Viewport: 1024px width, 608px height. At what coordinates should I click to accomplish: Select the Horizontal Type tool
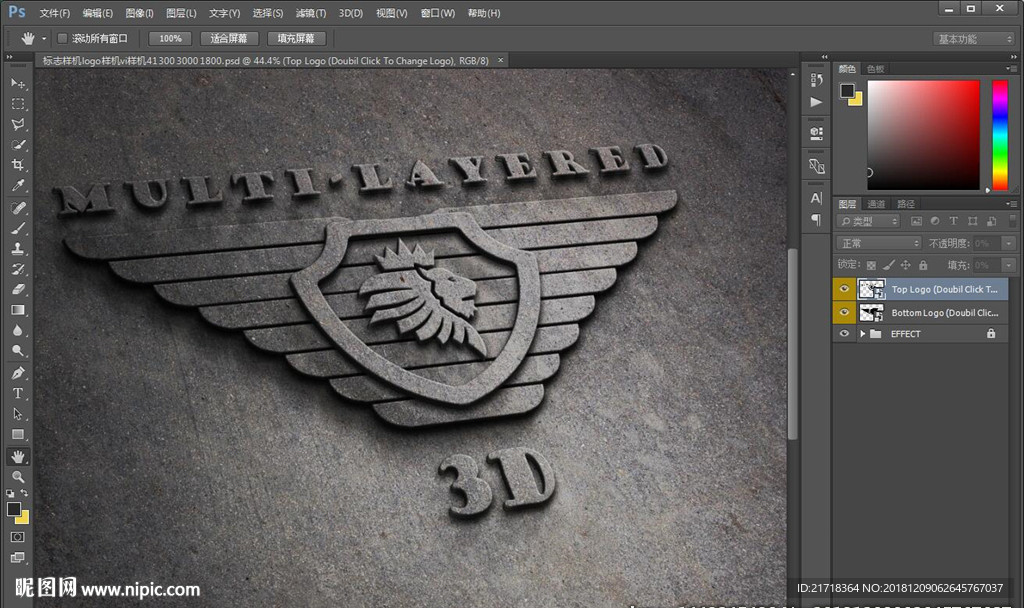18,394
